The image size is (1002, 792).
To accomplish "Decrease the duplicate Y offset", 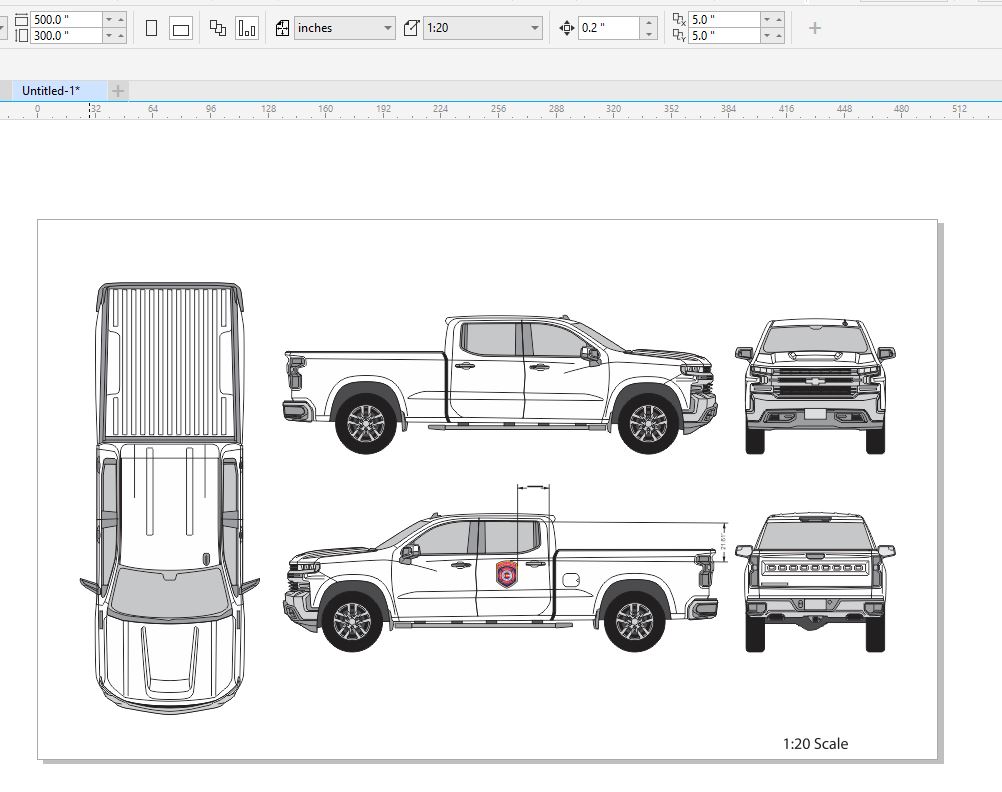I will click(x=767, y=36).
